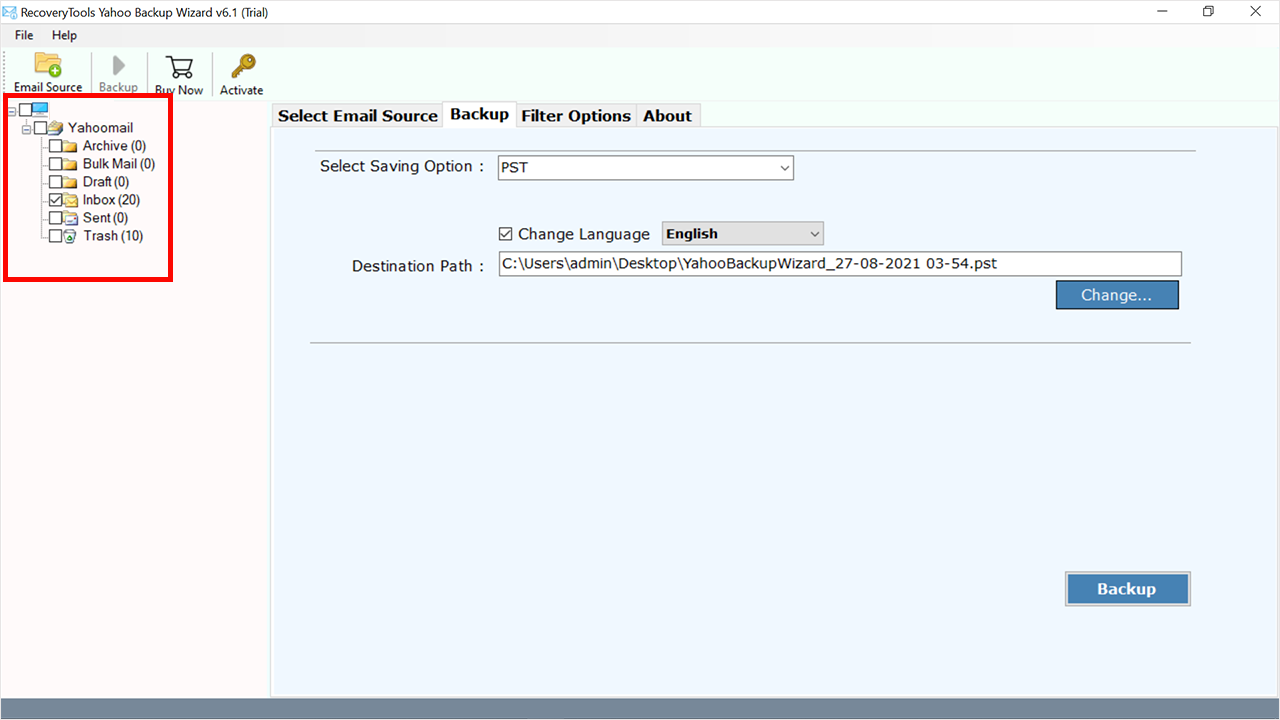Click the Activate key icon
Viewport: 1280px width, 720px height.
click(x=242, y=67)
